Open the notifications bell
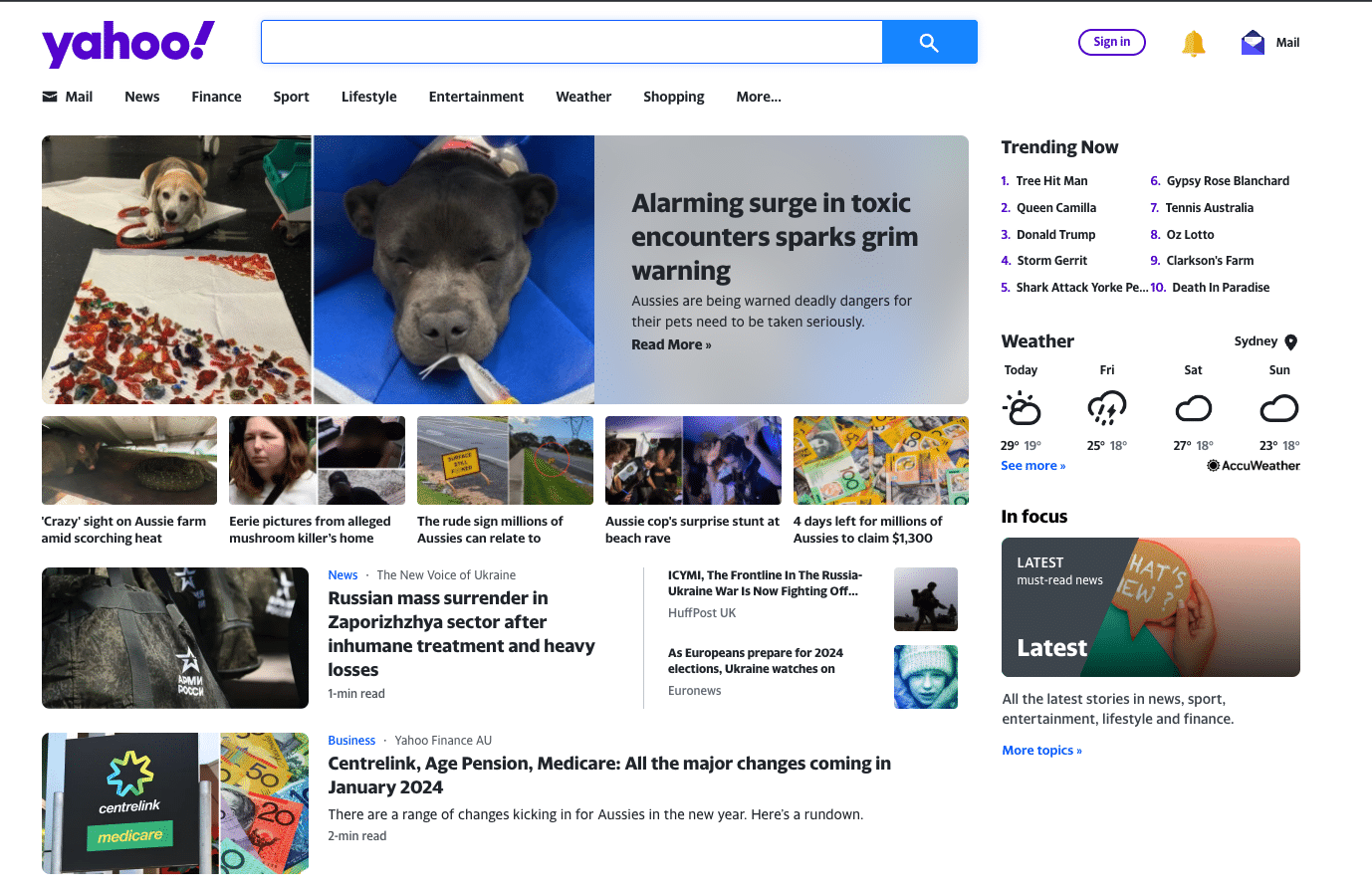Screen dimensions: 1372x891 pos(1193,43)
